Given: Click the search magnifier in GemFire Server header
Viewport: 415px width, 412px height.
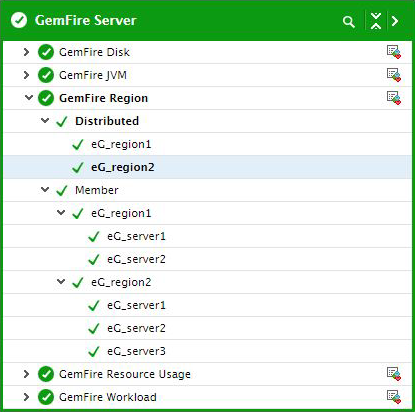Looking at the screenshot, I should click(x=349, y=22).
